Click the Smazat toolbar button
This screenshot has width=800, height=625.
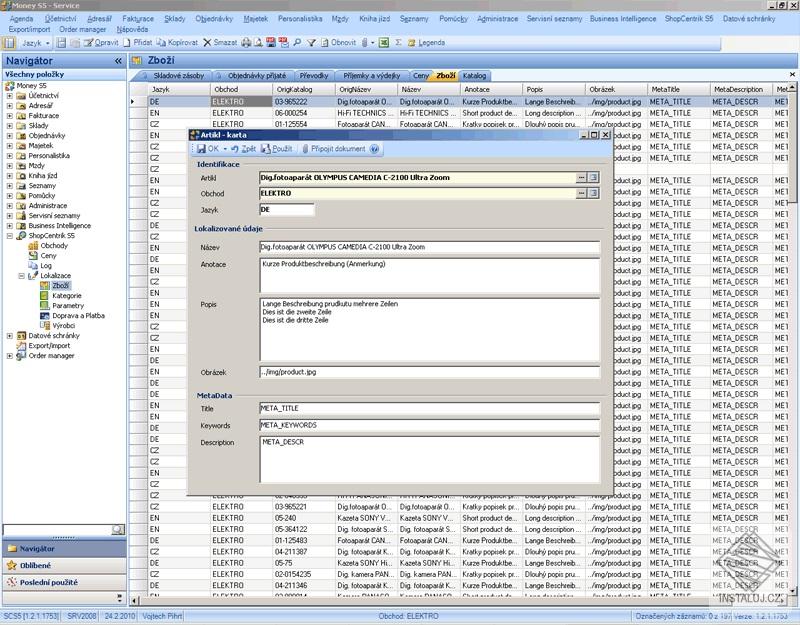tap(220, 43)
